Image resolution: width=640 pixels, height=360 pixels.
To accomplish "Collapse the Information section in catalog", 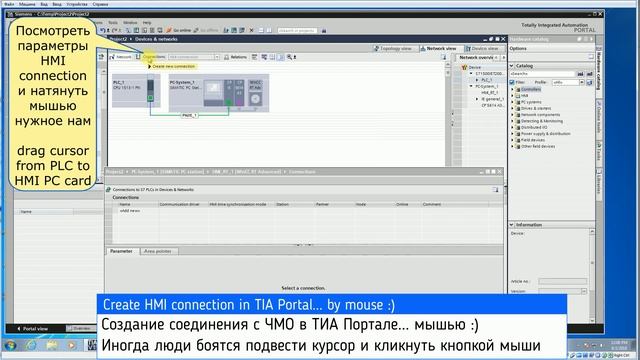I will tap(512, 225).
